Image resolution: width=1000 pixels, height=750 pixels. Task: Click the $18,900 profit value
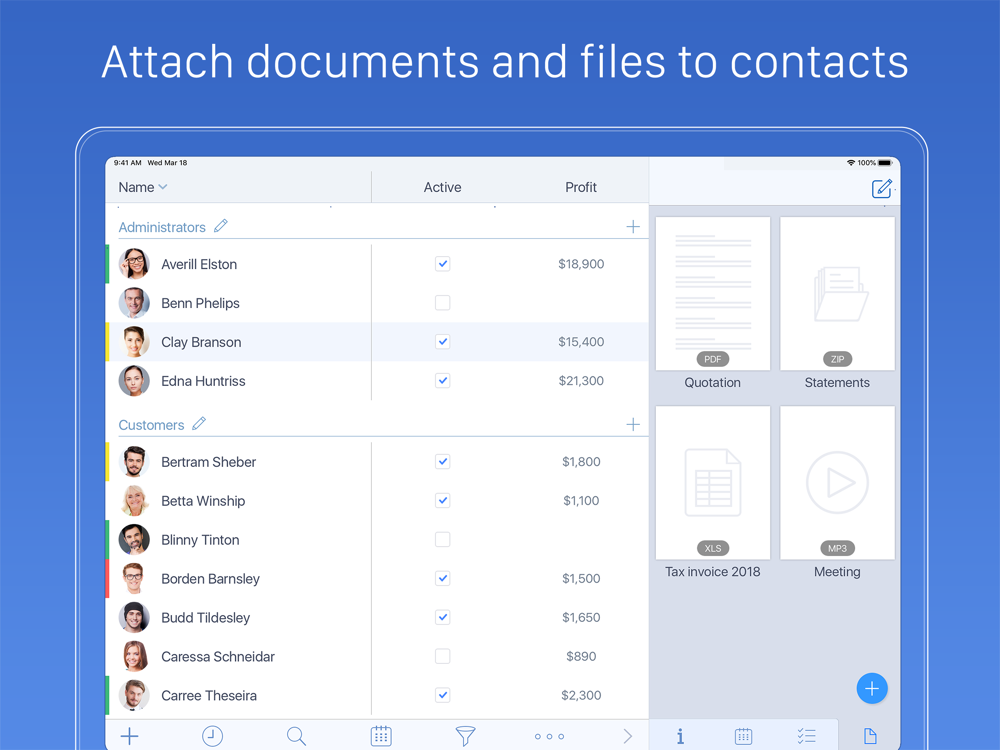coord(581,263)
